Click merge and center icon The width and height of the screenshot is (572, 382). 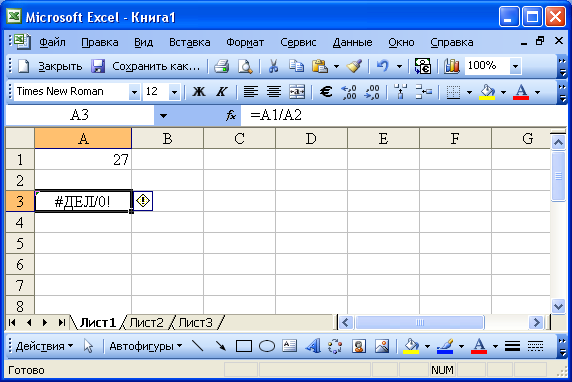(297, 92)
